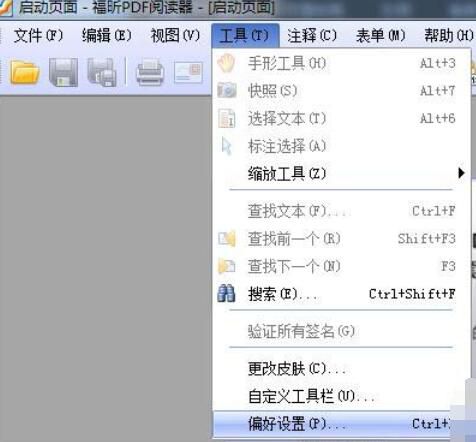
Task: Open 搜索(E)... from the menu
Action: coord(341,294)
